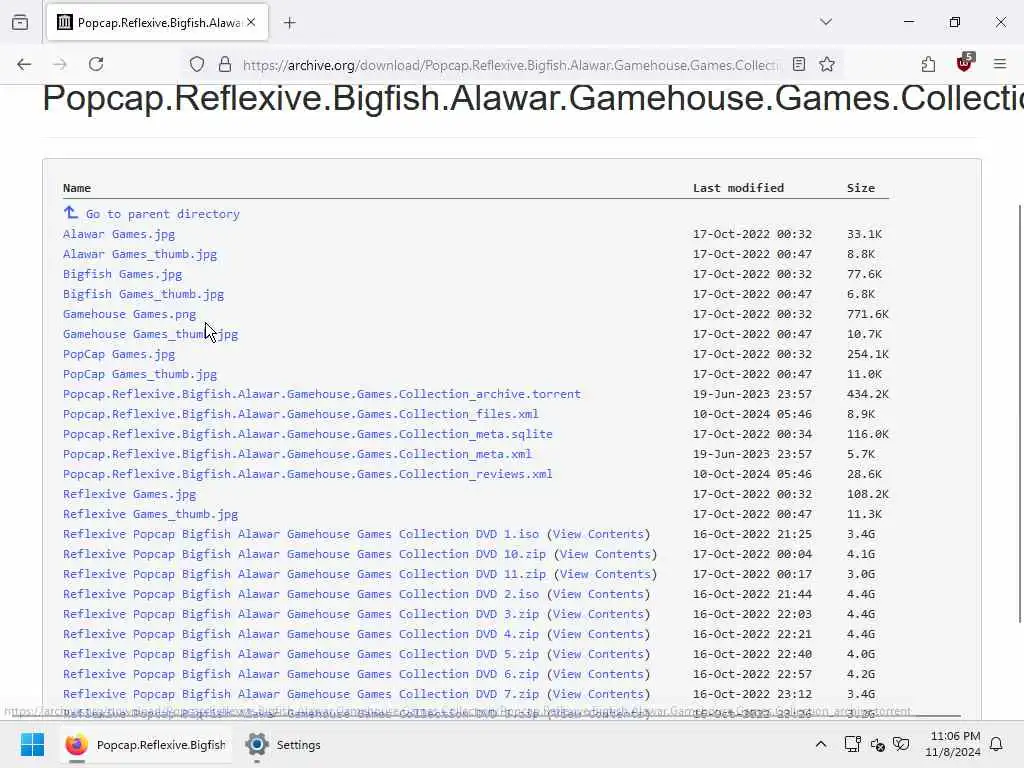
Task: Download the Collection_archive.torrent file
Action: [321, 394]
